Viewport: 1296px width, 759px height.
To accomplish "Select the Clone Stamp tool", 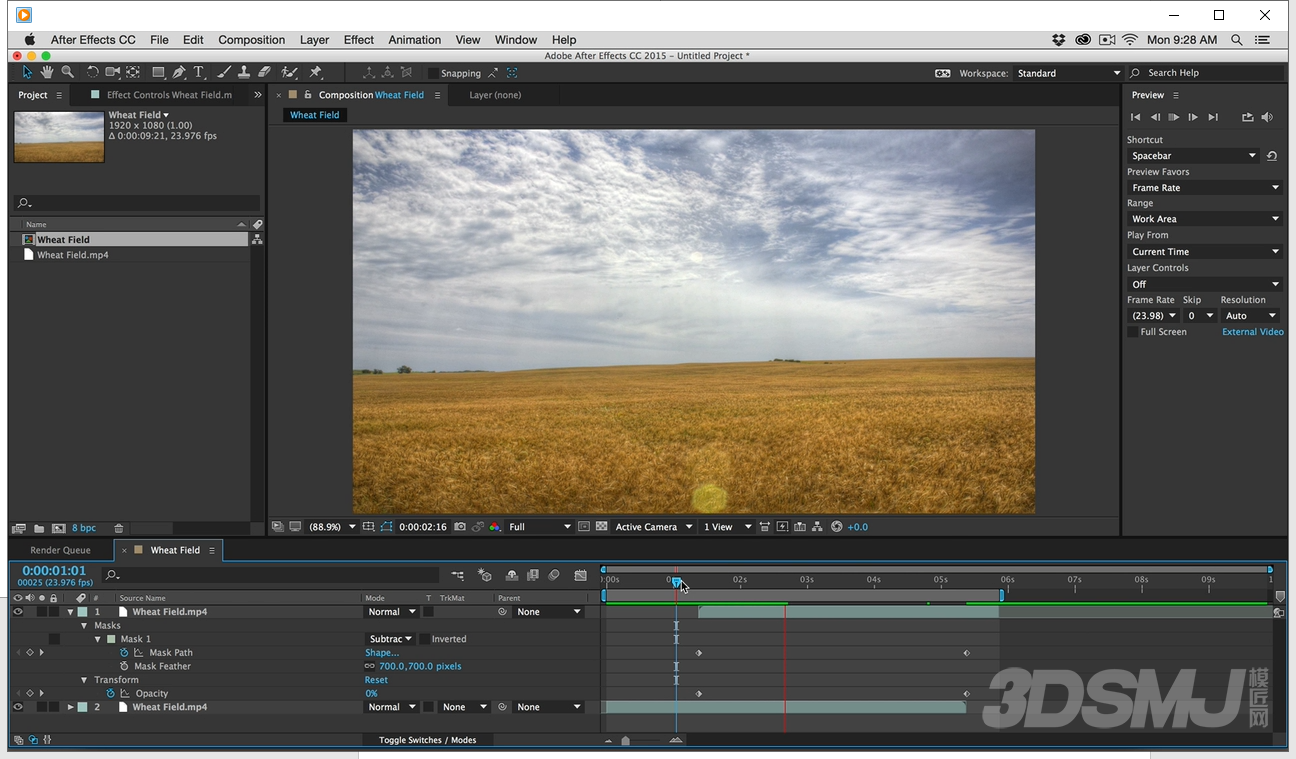I will point(243,72).
